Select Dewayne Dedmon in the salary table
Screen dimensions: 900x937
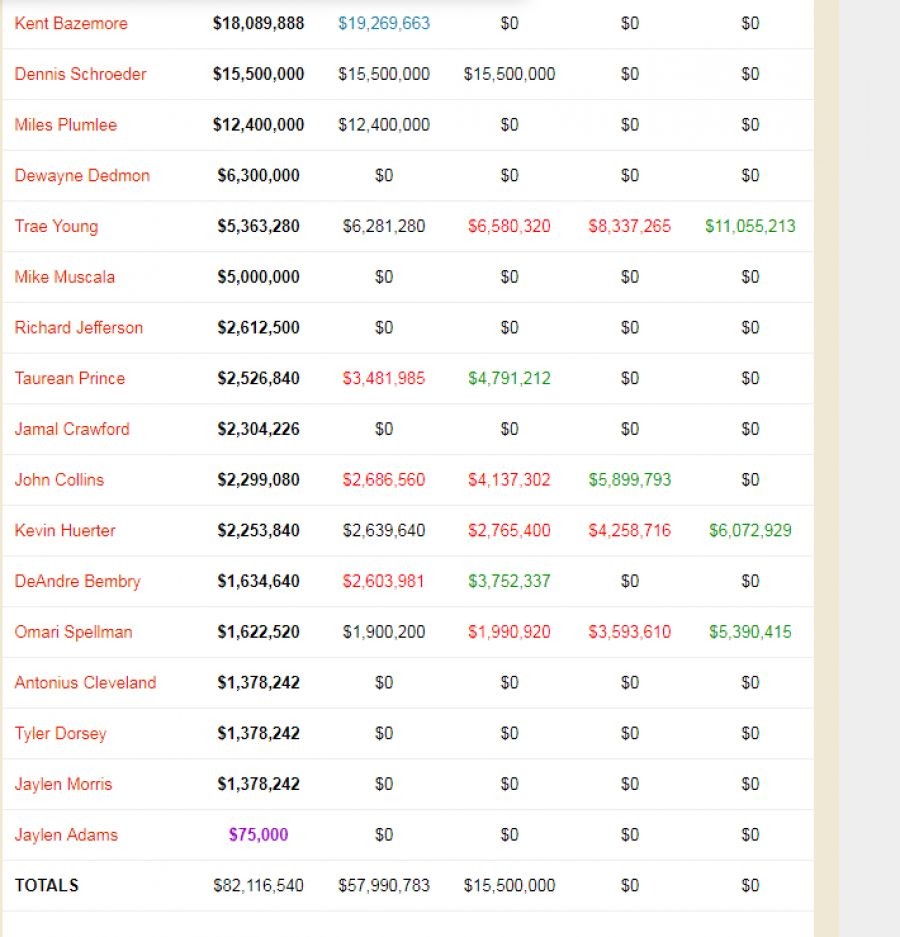82,176
